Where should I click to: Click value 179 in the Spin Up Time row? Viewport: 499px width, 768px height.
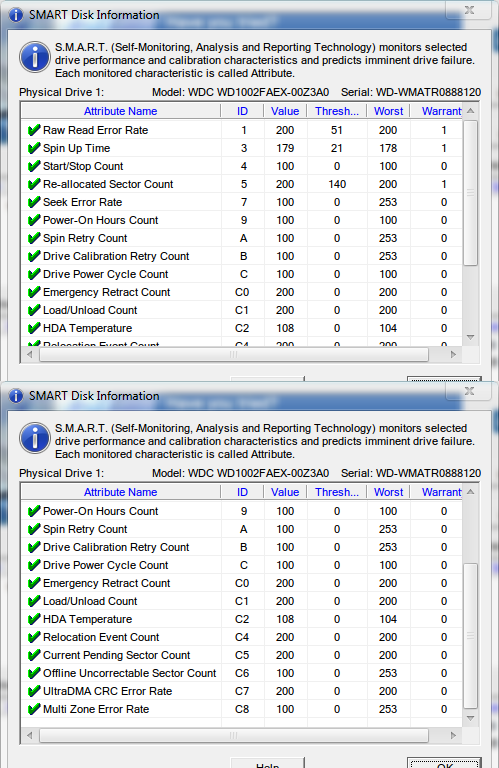[x=285, y=148]
